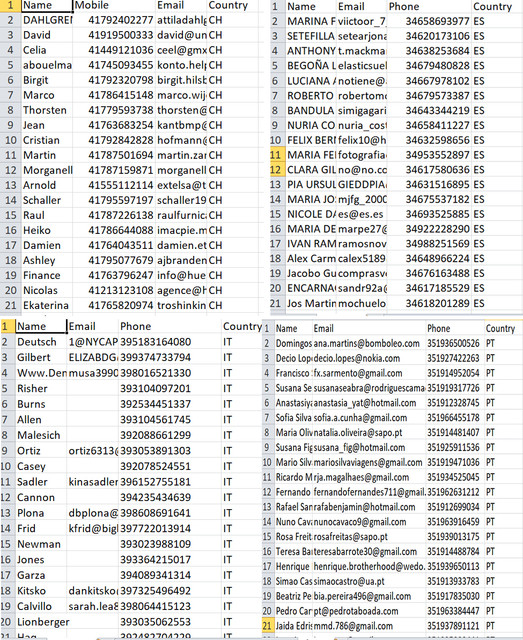Select email pt@pedrotaboada.com
The width and height of the screenshot is (523, 640).
(x=369, y=611)
